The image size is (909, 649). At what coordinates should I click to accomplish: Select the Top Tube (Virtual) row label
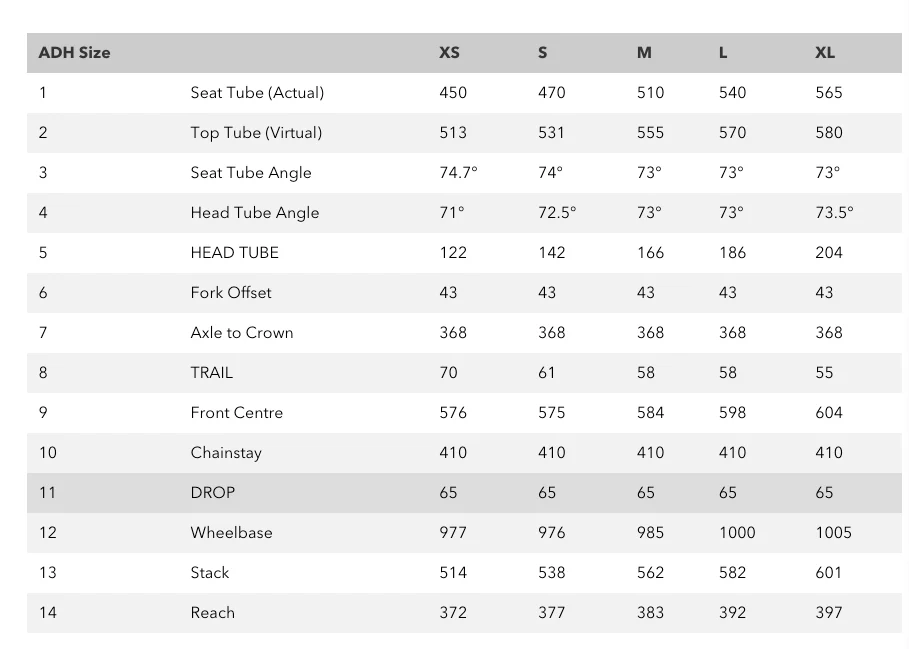256,132
